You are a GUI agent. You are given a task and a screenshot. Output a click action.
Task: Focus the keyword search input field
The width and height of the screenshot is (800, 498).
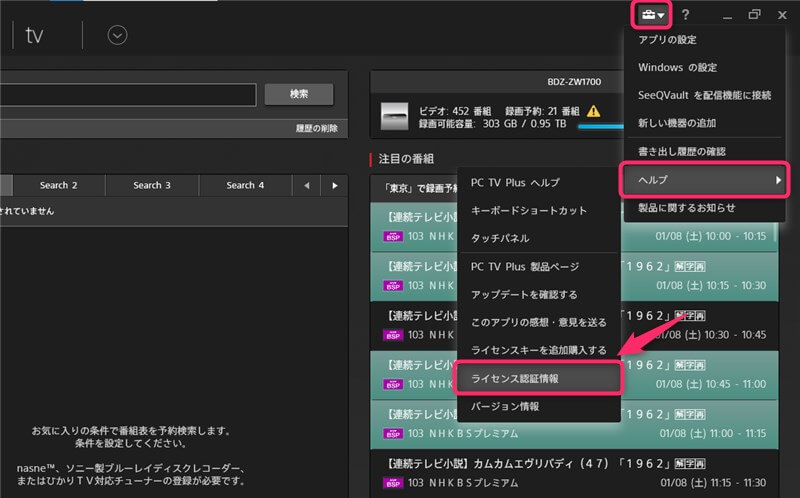(x=128, y=95)
